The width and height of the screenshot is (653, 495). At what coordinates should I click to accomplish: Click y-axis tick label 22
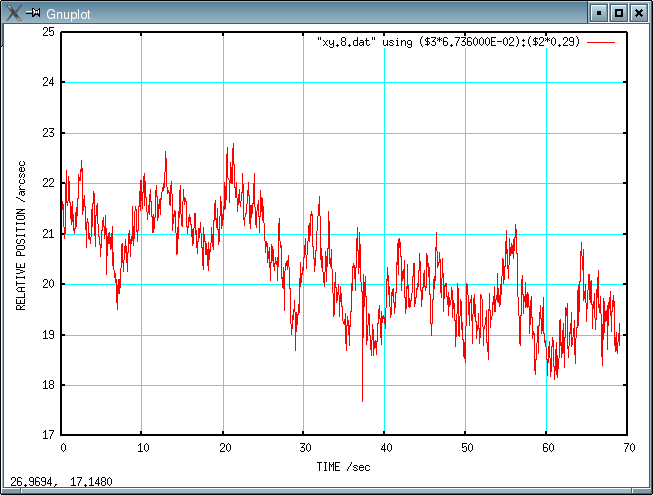click(48, 183)
